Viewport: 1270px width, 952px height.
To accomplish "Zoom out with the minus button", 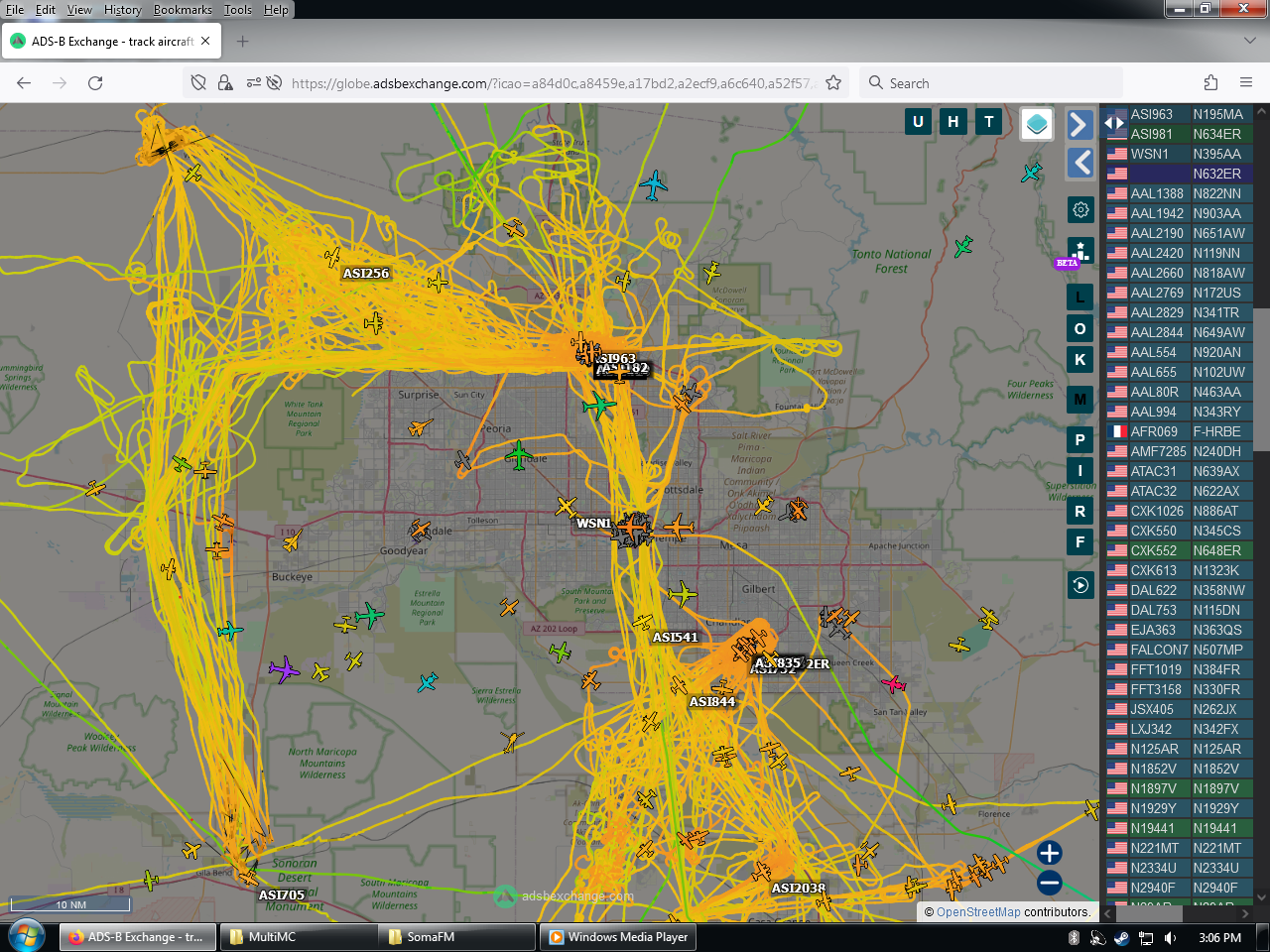I will pos(1050,883).
